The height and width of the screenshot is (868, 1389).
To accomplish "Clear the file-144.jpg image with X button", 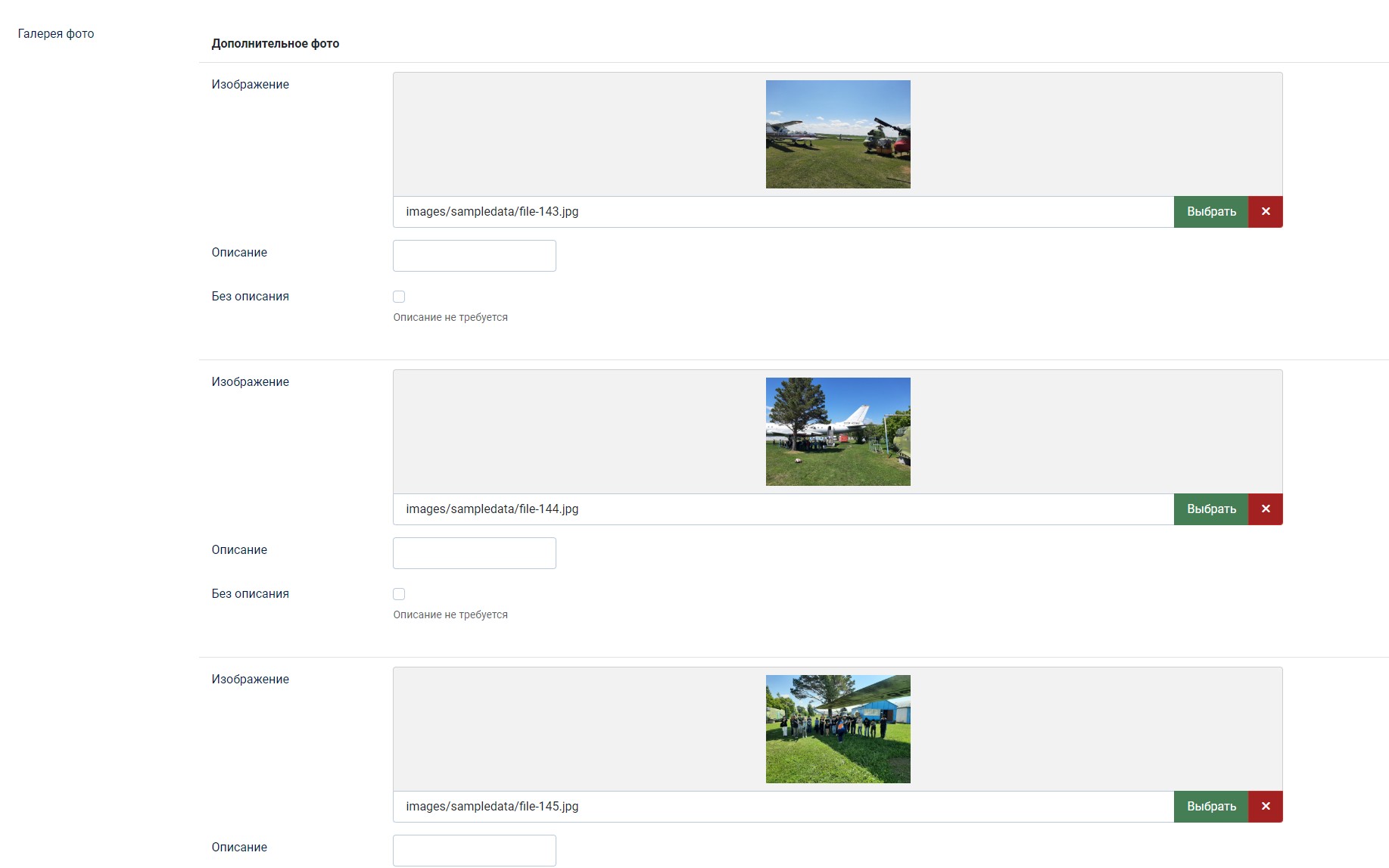I will point(1265,509).
